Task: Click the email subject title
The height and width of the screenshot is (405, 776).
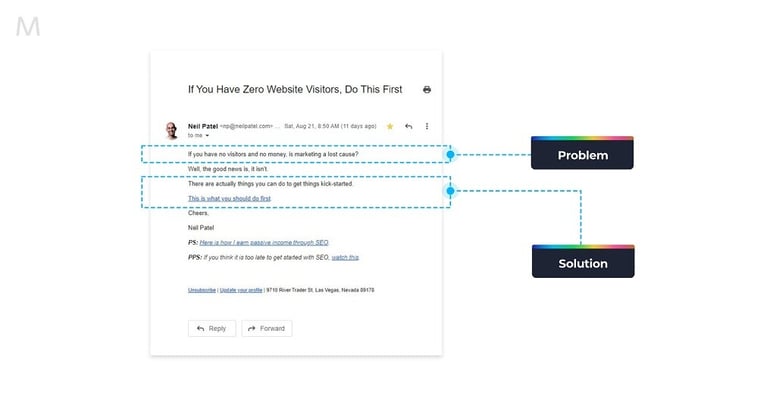Action: (295, 90)
